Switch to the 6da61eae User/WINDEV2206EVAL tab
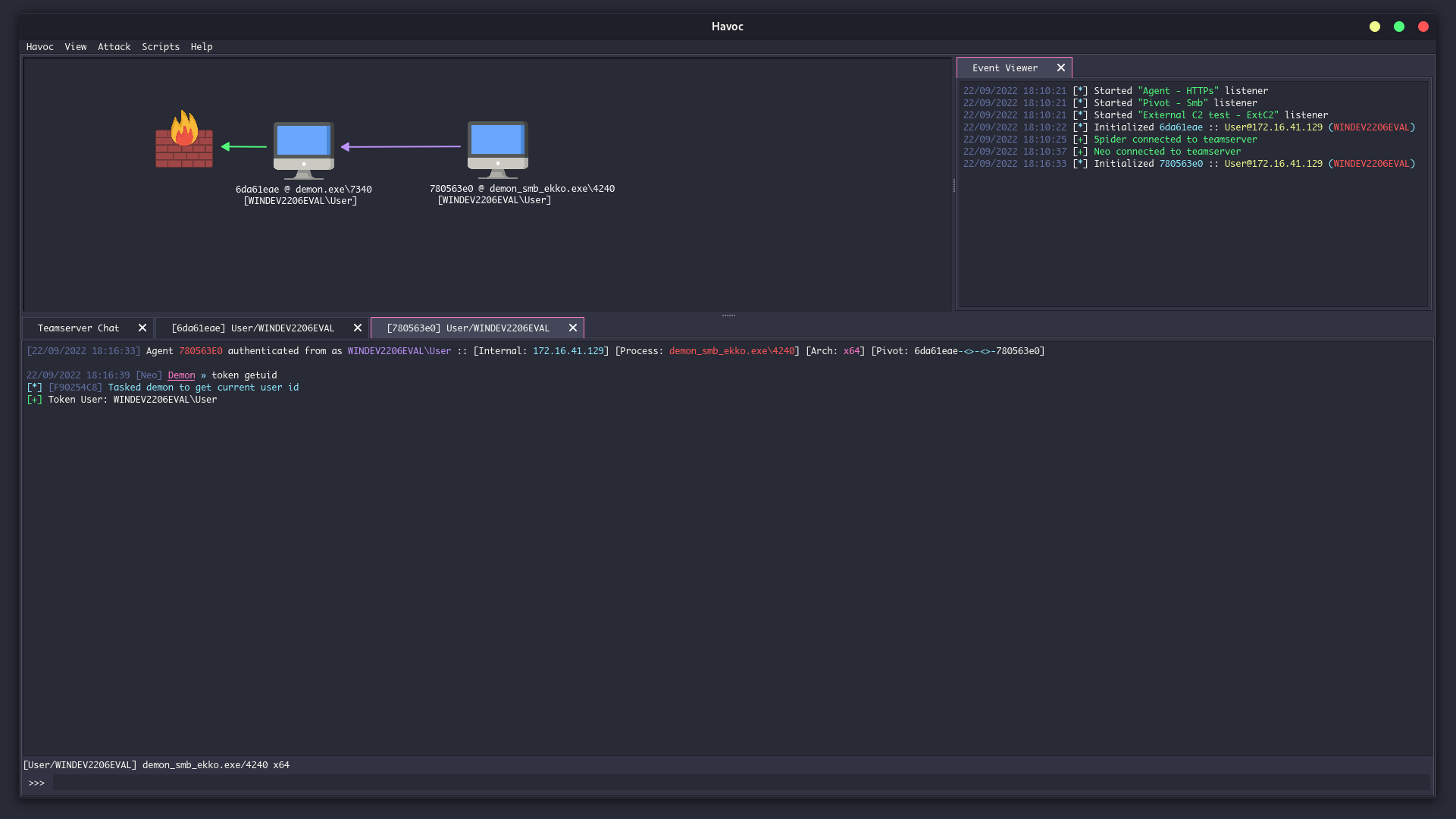The height and width of the screenshot is (819, 1456). 252,328
